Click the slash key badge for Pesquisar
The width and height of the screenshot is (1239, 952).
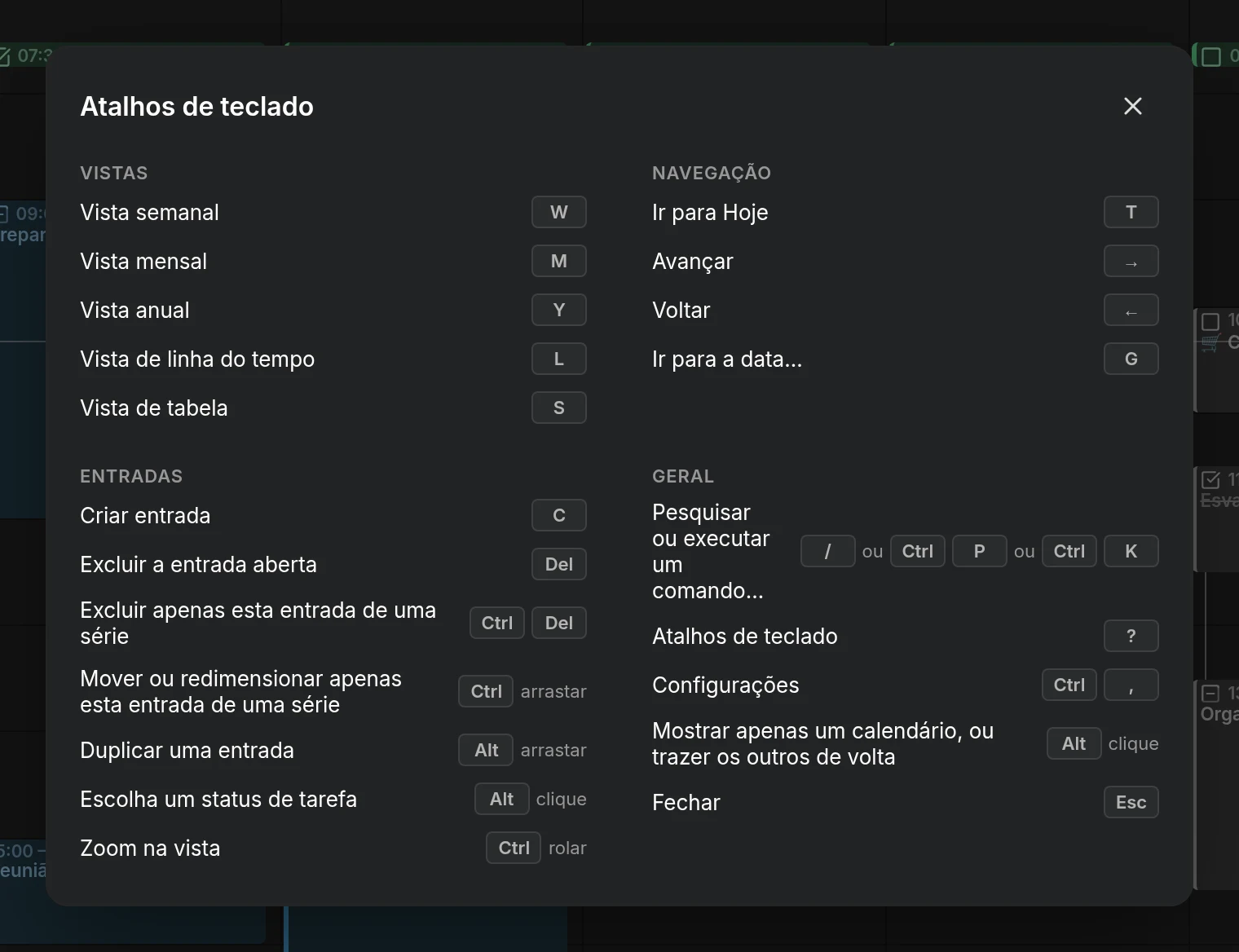pyautogui.click(x=828, y=551)
